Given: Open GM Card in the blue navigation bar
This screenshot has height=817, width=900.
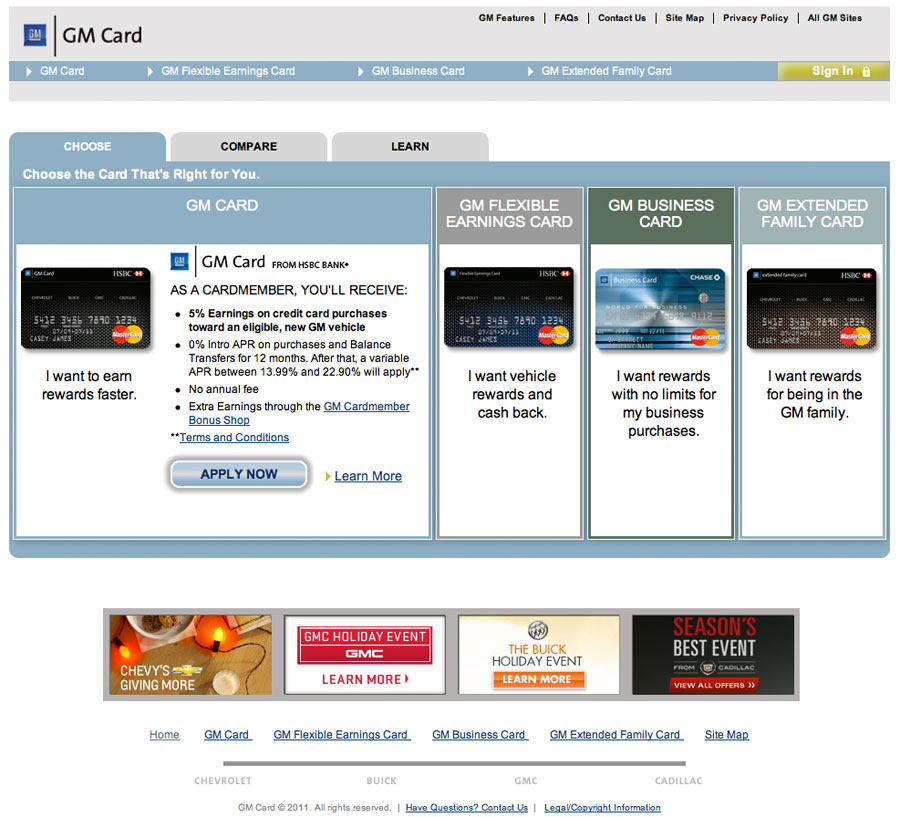Looking at the screenshot, I should point(62,71).
